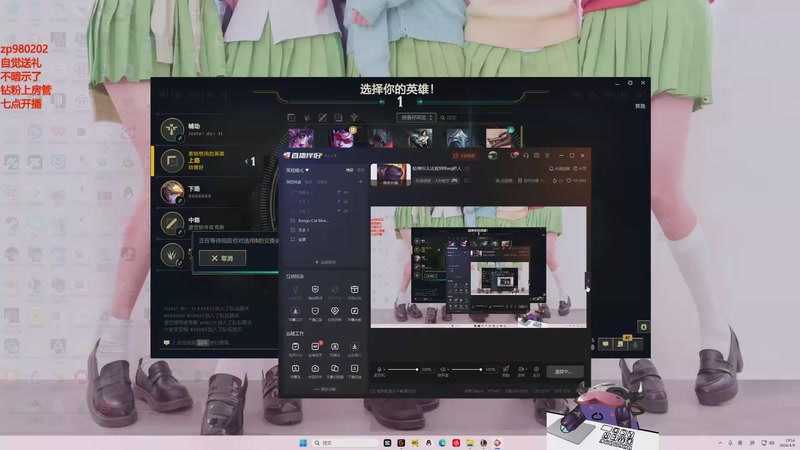This screenshot has height=450, width=800.
Task: Click the 取消 cancel swap button
Action: (222, 258)
